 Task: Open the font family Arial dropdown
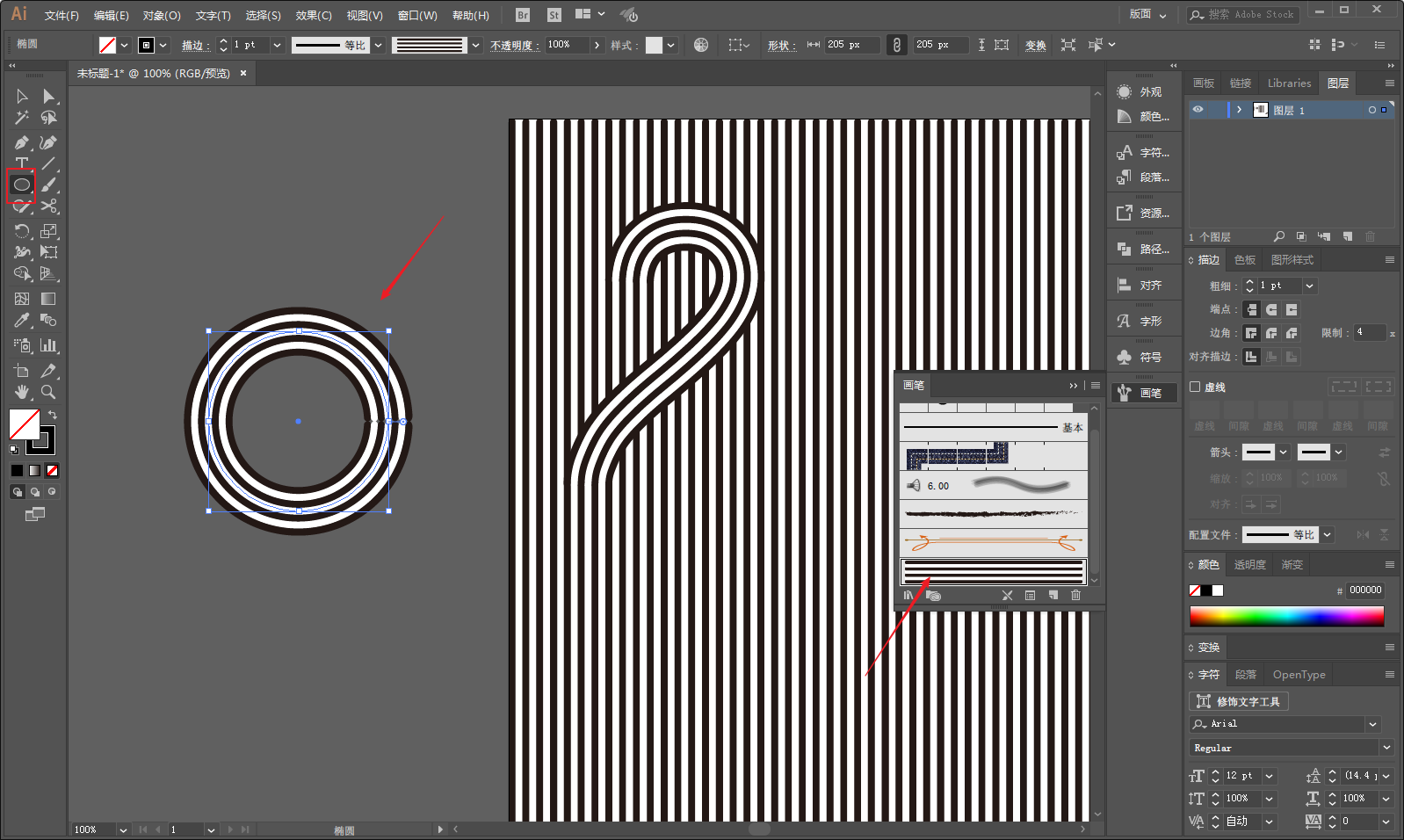pyautogui.click(x=1373, y=724)
